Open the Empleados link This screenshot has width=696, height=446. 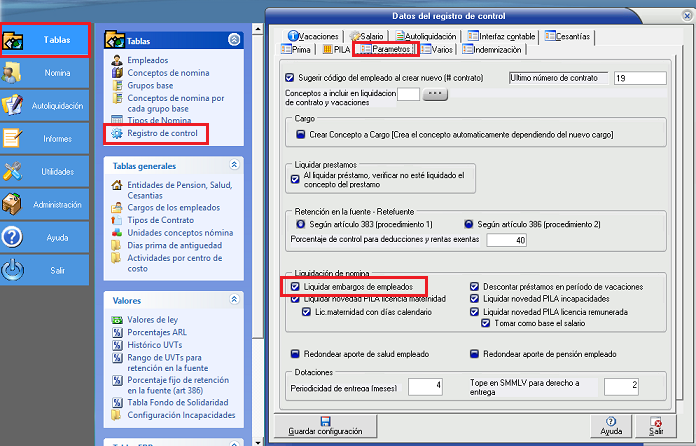pyautogui.click(x=148, y=61)
